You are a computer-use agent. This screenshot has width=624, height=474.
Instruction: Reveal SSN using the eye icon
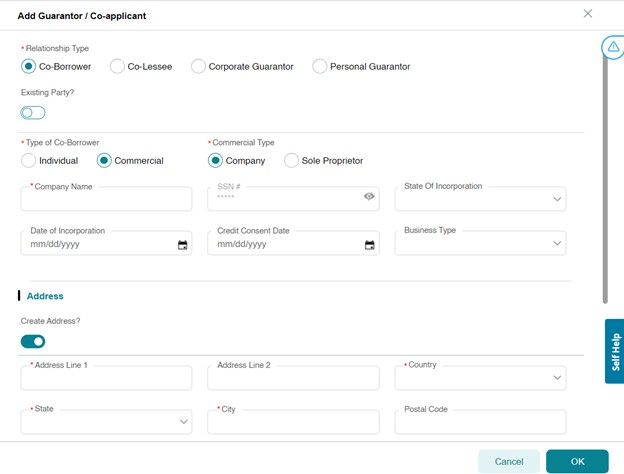coord(369,197)
